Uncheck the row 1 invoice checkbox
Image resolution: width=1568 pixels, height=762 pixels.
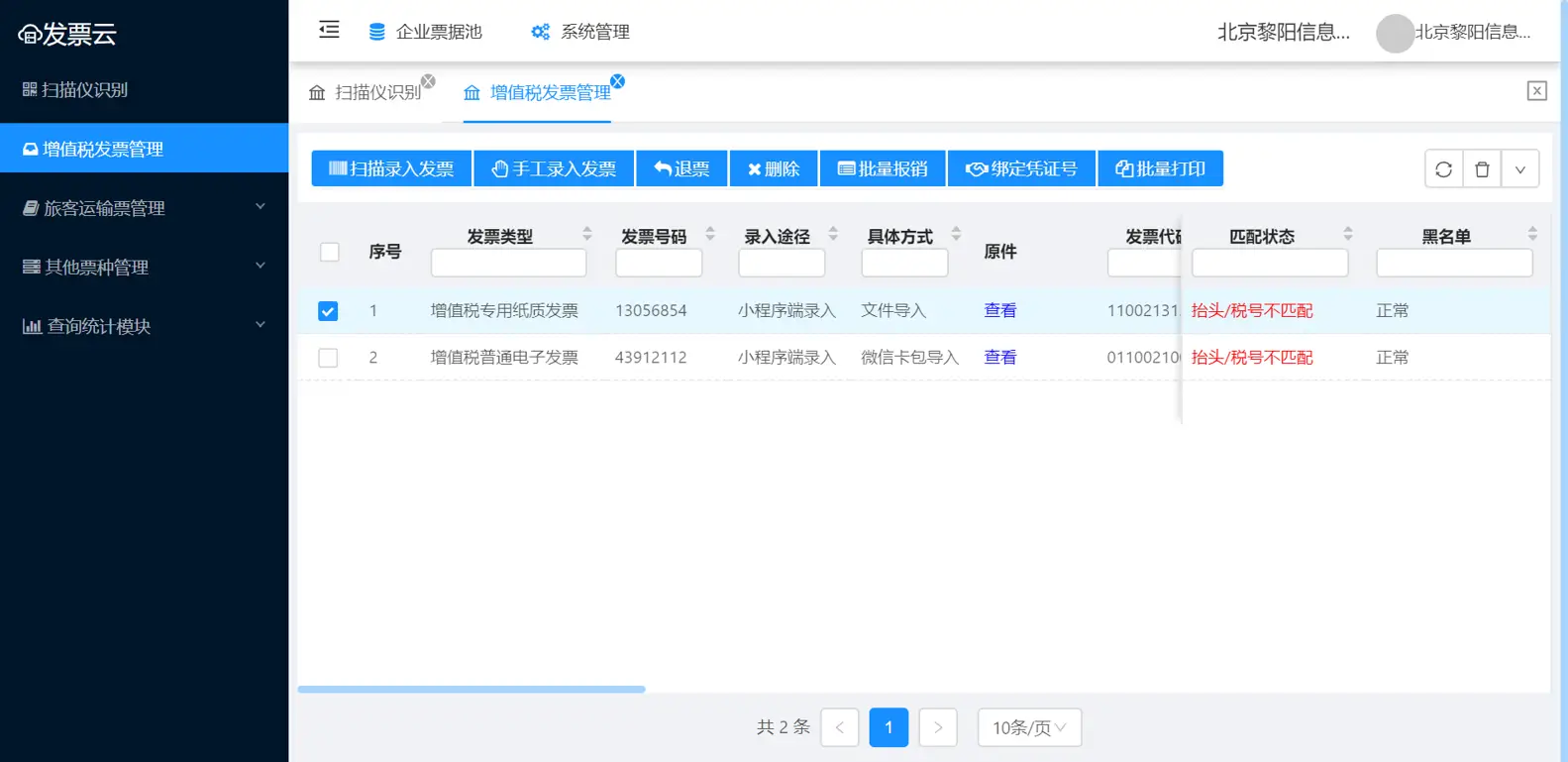point(328,311)
